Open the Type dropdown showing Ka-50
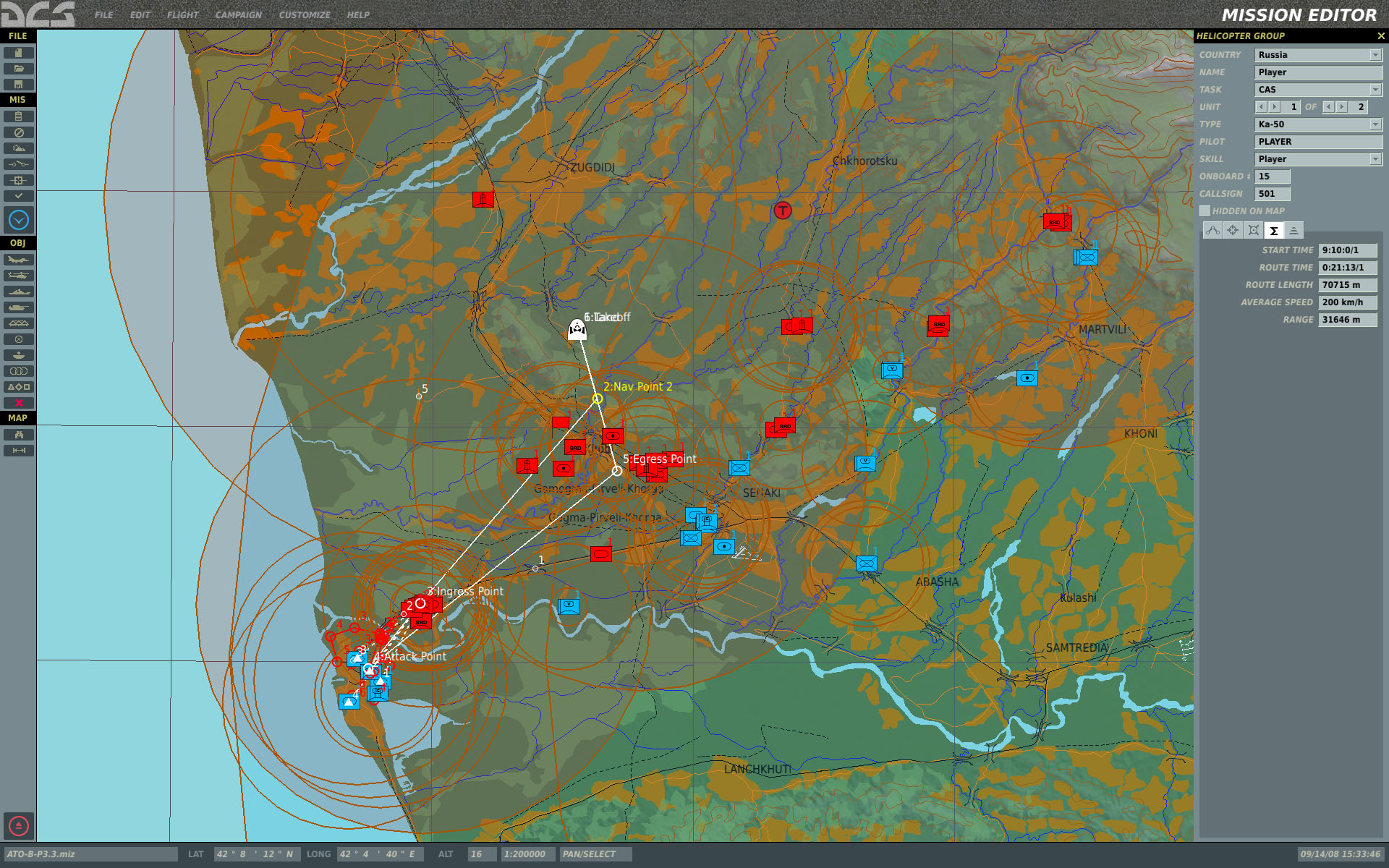 [1318, 124]
